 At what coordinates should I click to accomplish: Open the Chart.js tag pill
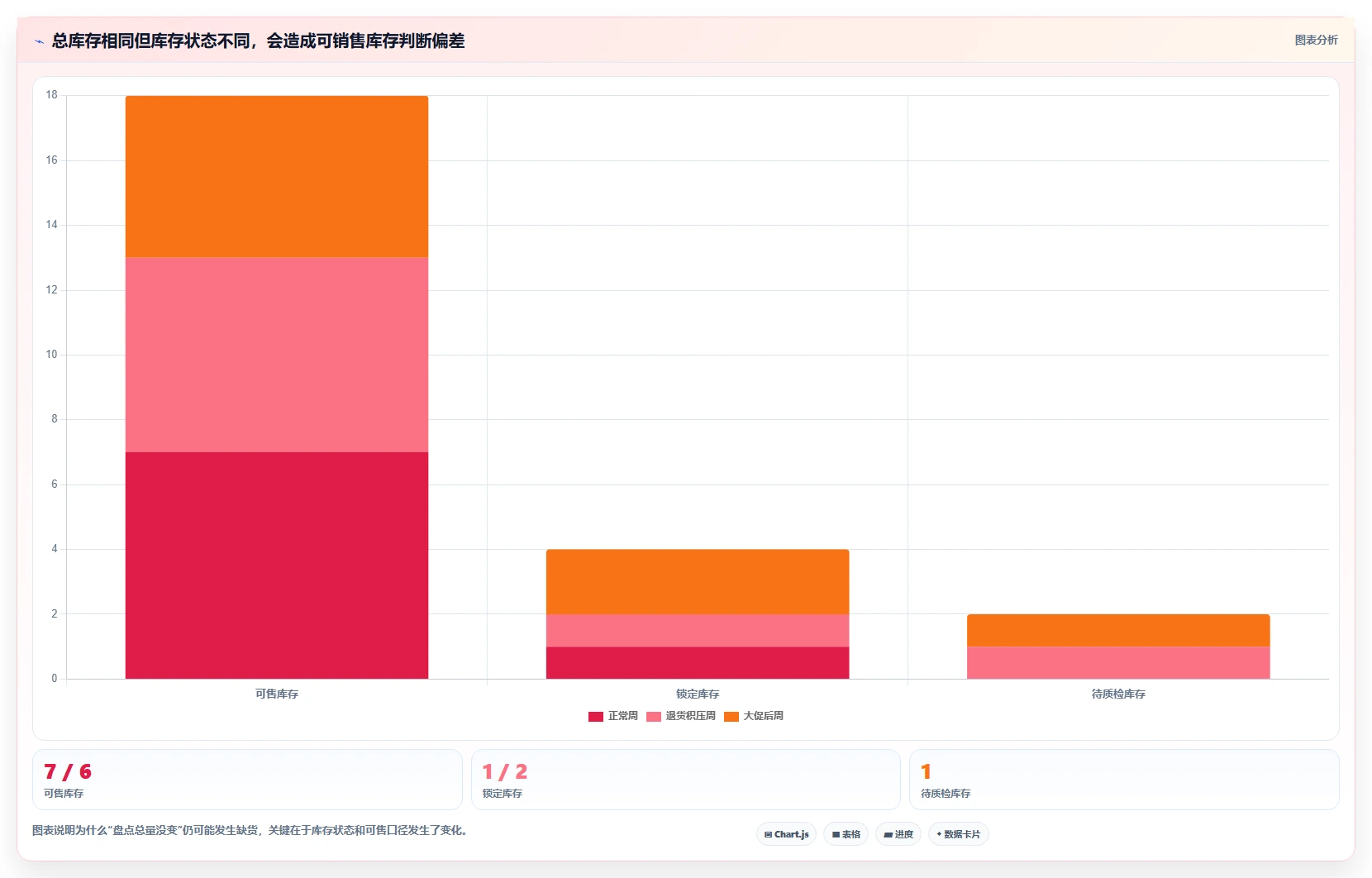click(786, 834)
